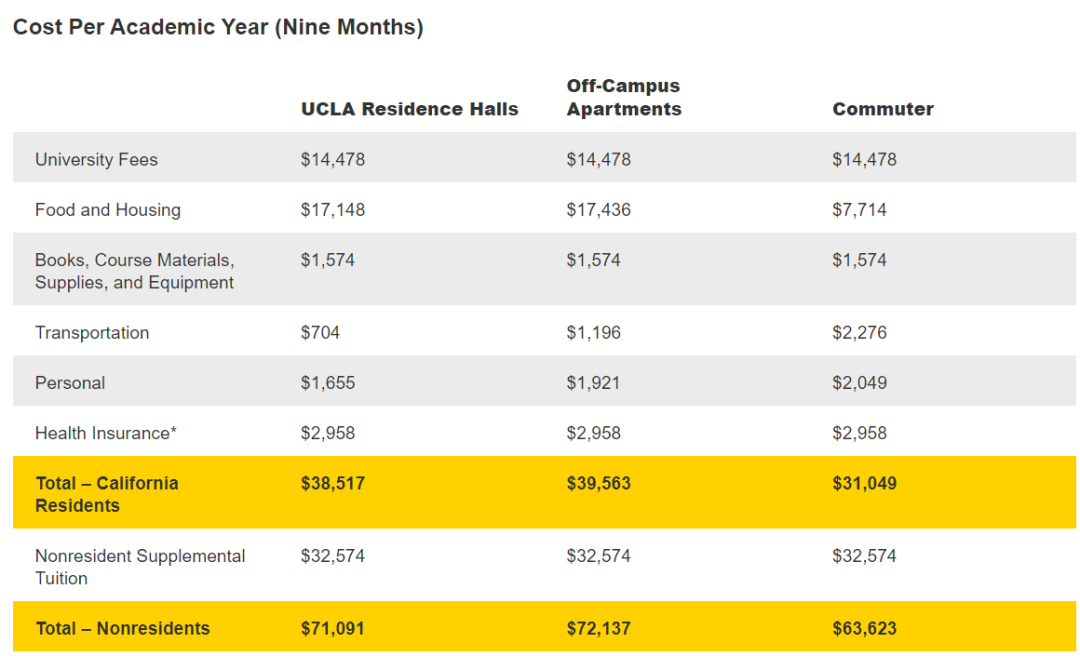
Task: Select the heading "Cost Per Academic Year (Nine Months)"
Action: coord(218,28)
